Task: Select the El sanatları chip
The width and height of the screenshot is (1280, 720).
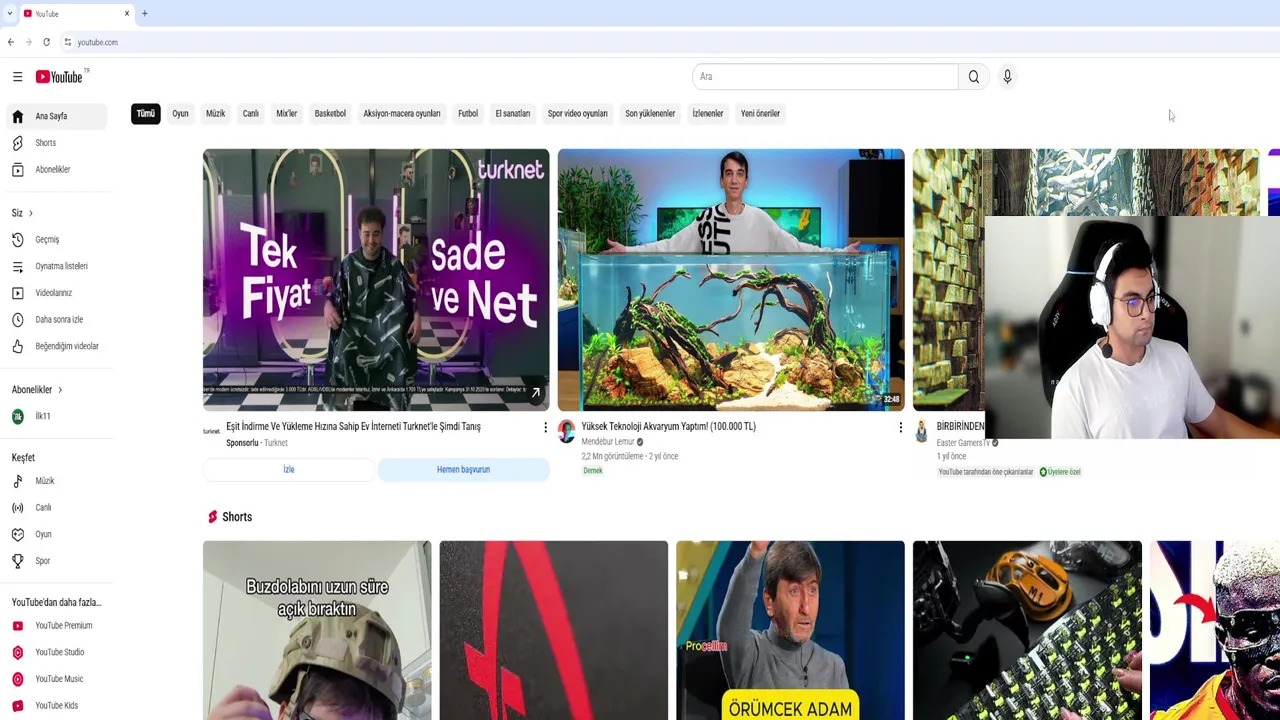Action: click(512, 114)
